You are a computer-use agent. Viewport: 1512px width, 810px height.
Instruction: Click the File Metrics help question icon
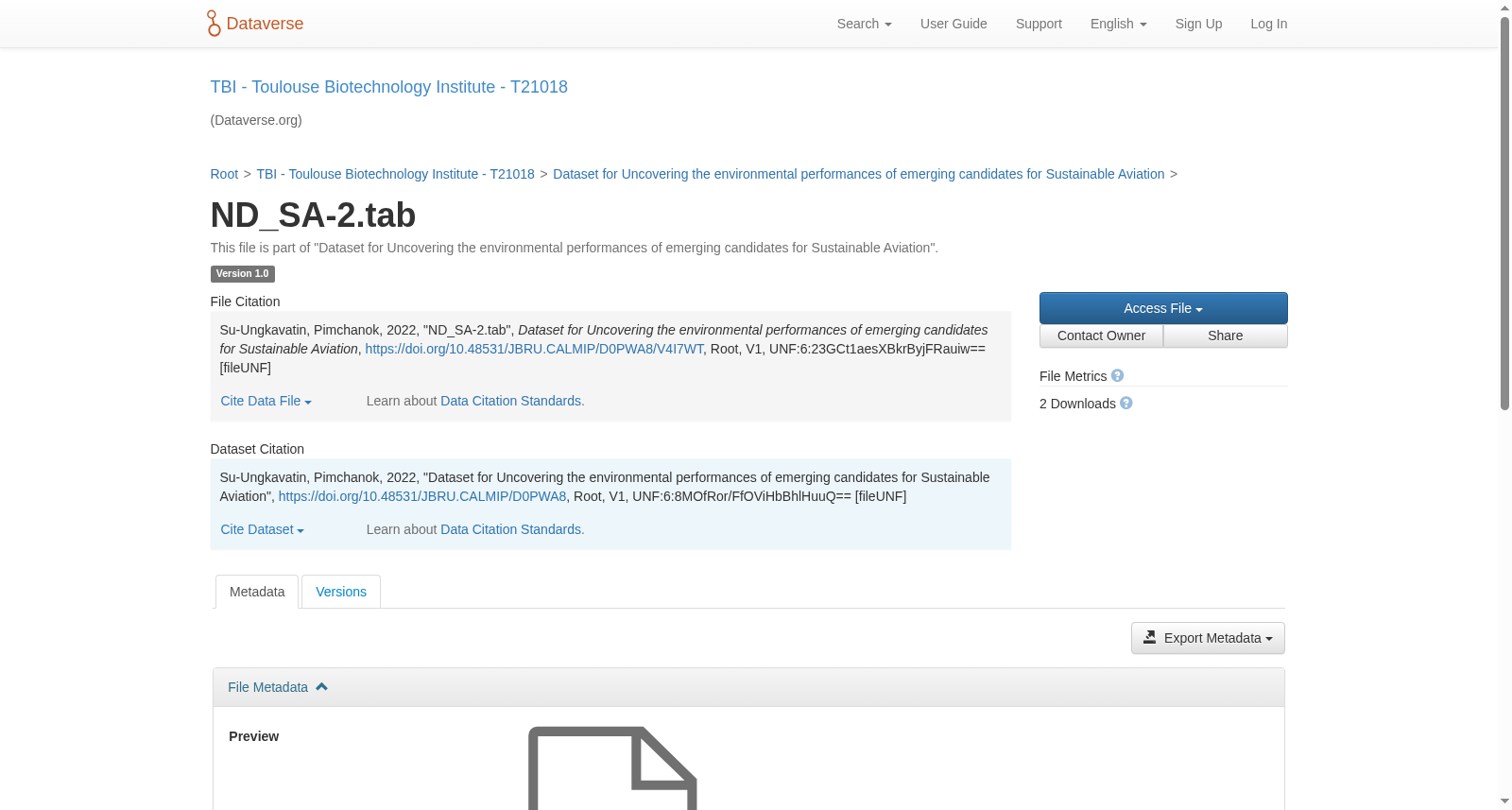[x=1117, y=376]
